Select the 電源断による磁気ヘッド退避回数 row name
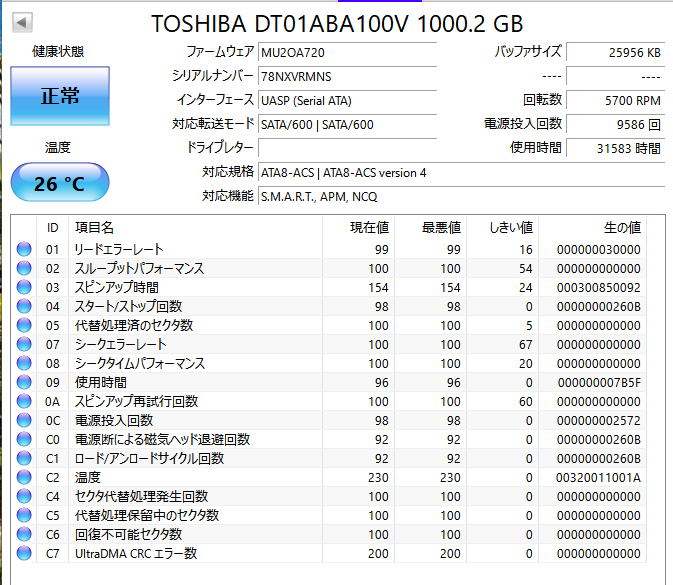Viewport: 673px width, 585px height. tap(162, 440)
